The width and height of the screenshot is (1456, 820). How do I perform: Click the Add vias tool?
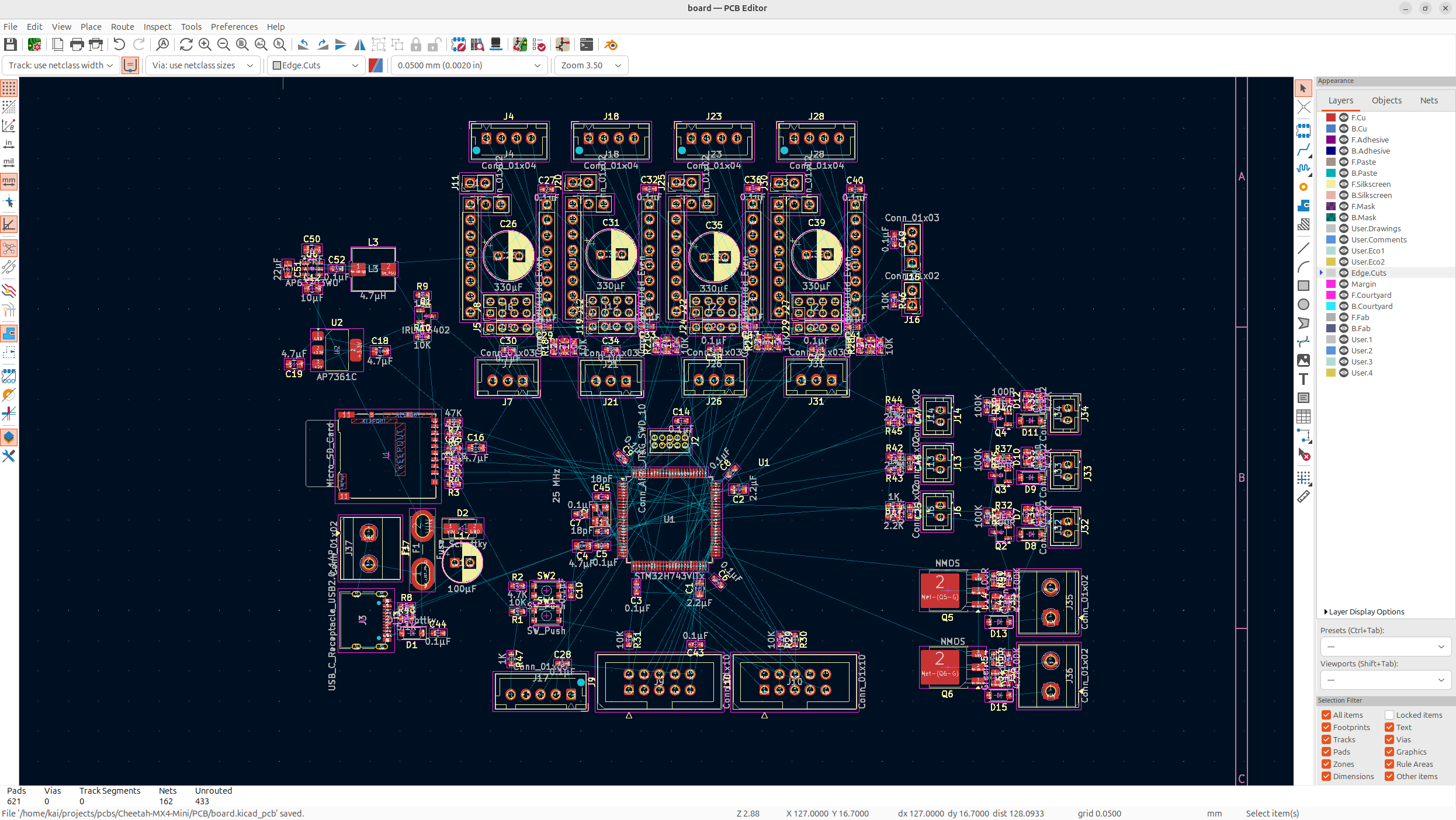coord(1304,187)
